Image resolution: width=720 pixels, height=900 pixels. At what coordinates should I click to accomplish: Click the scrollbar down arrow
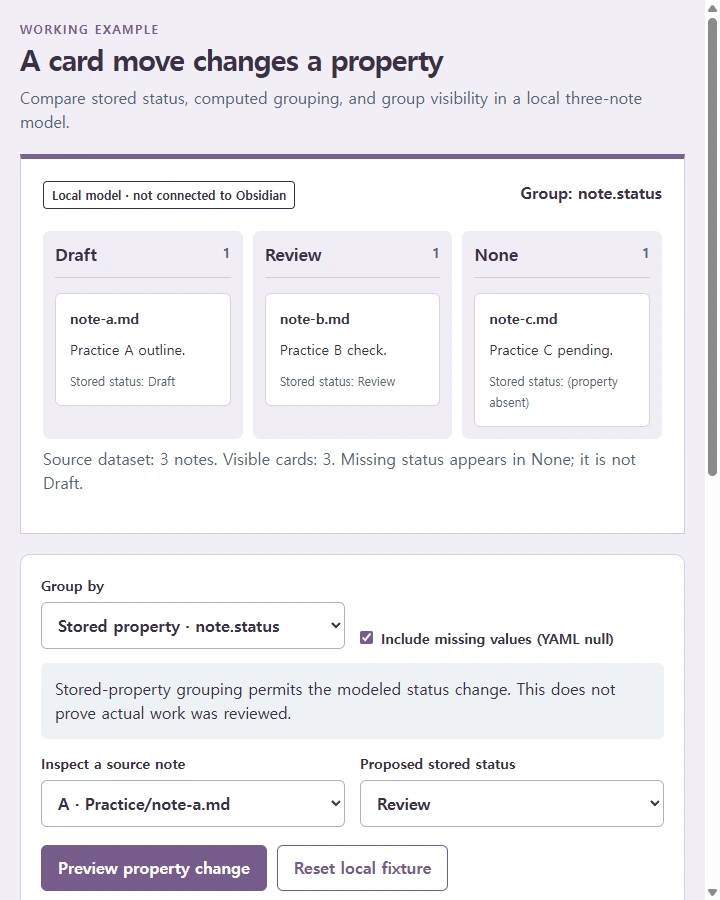pos(713,893)
